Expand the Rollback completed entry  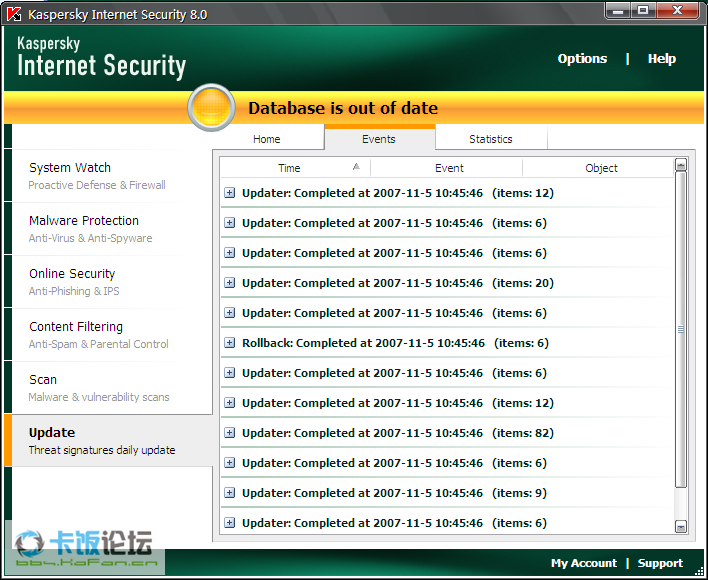[x=230, y=343]
